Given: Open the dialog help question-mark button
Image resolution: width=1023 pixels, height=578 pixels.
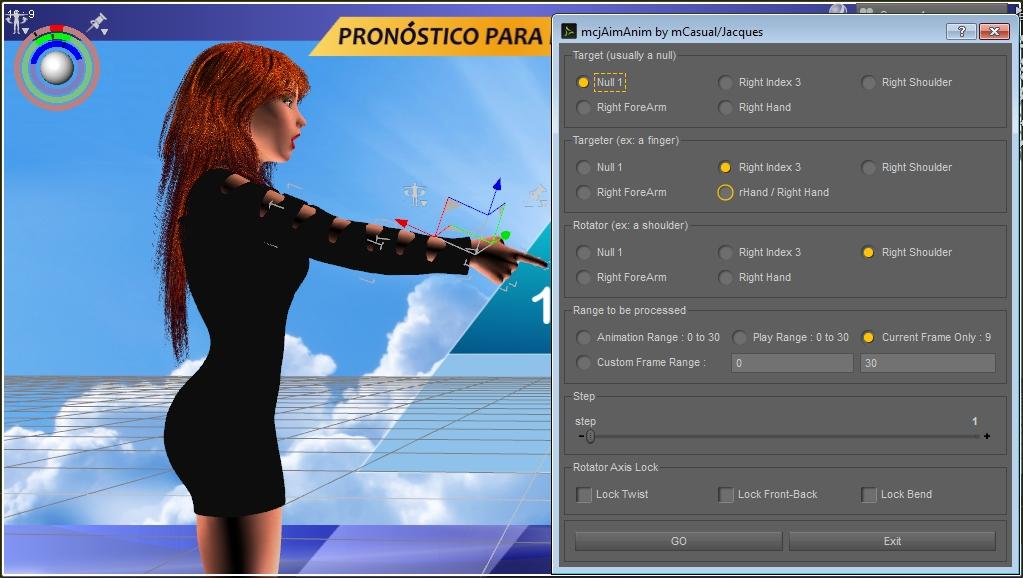Looking at the screenshot, I should point(961,31).
